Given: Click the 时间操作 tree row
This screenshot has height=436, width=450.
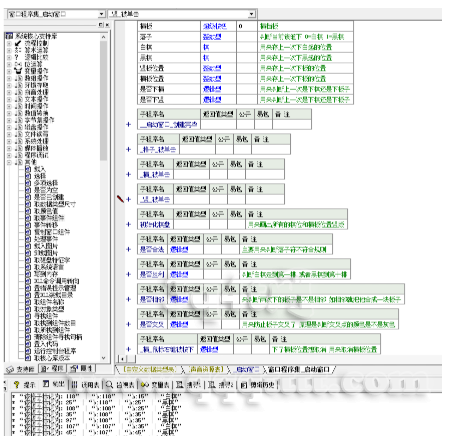Looking at the screenshot, I should tap(32, 106).
